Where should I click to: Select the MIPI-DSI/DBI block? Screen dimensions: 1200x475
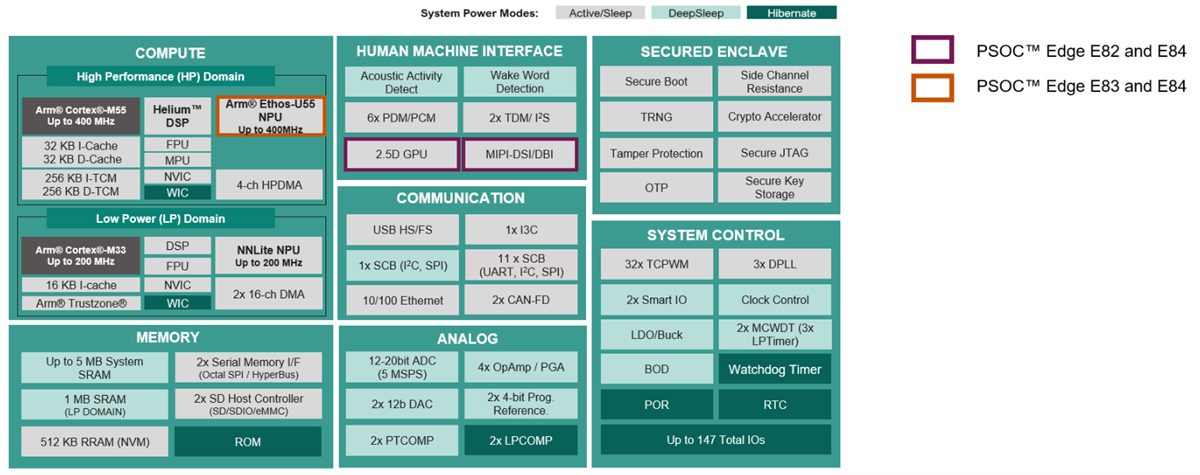(520, 155)
